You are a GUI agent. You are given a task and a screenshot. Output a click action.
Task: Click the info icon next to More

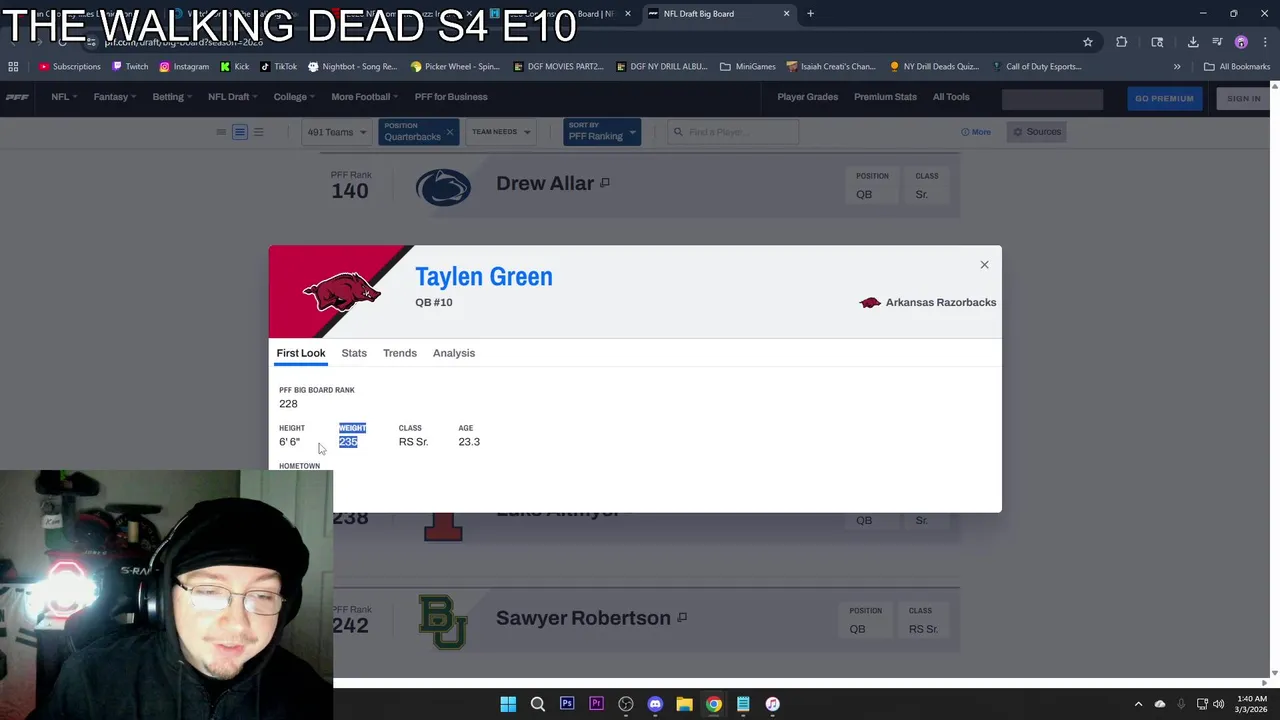coord(965,132)
